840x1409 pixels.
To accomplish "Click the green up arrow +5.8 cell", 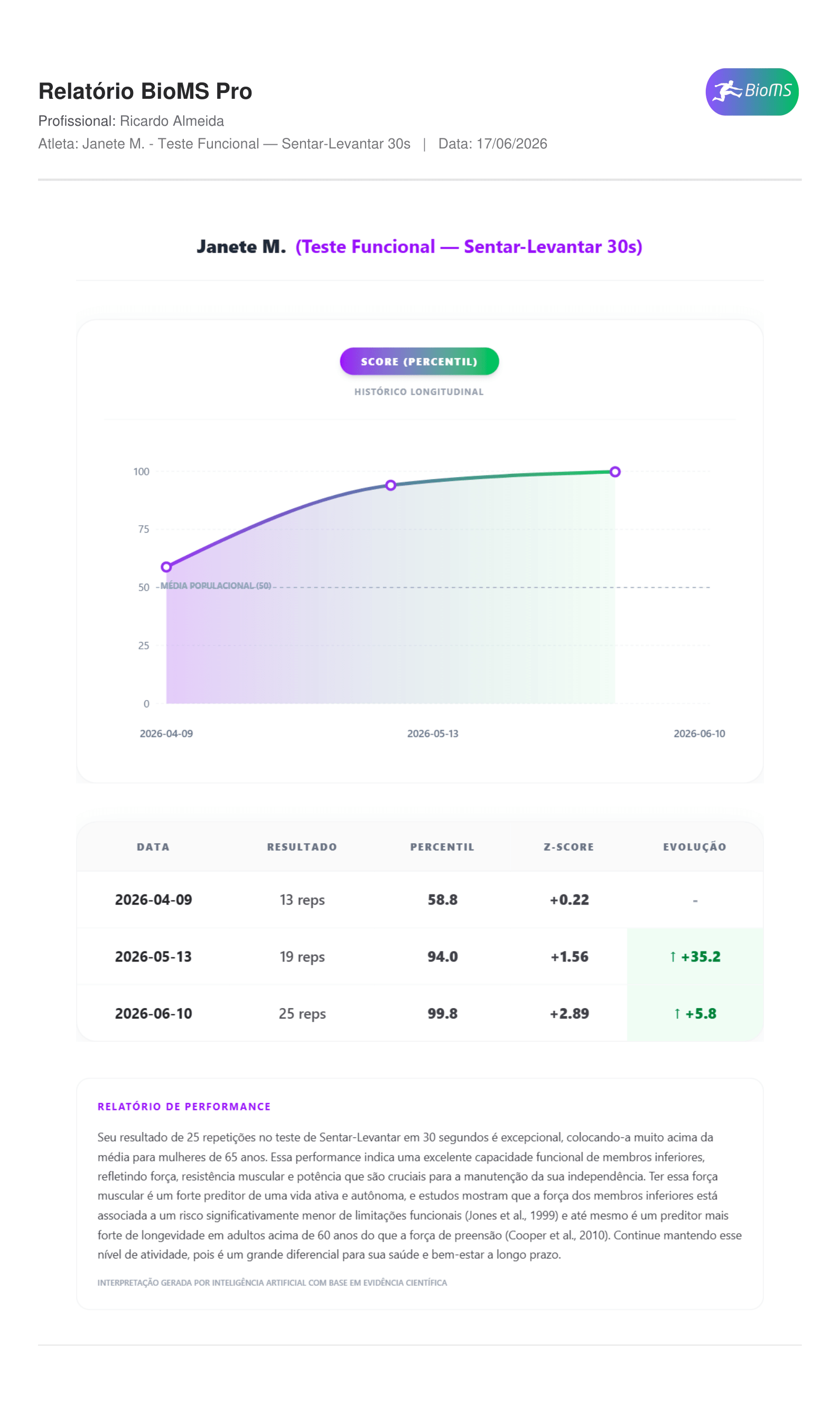I will (695, 1013).
